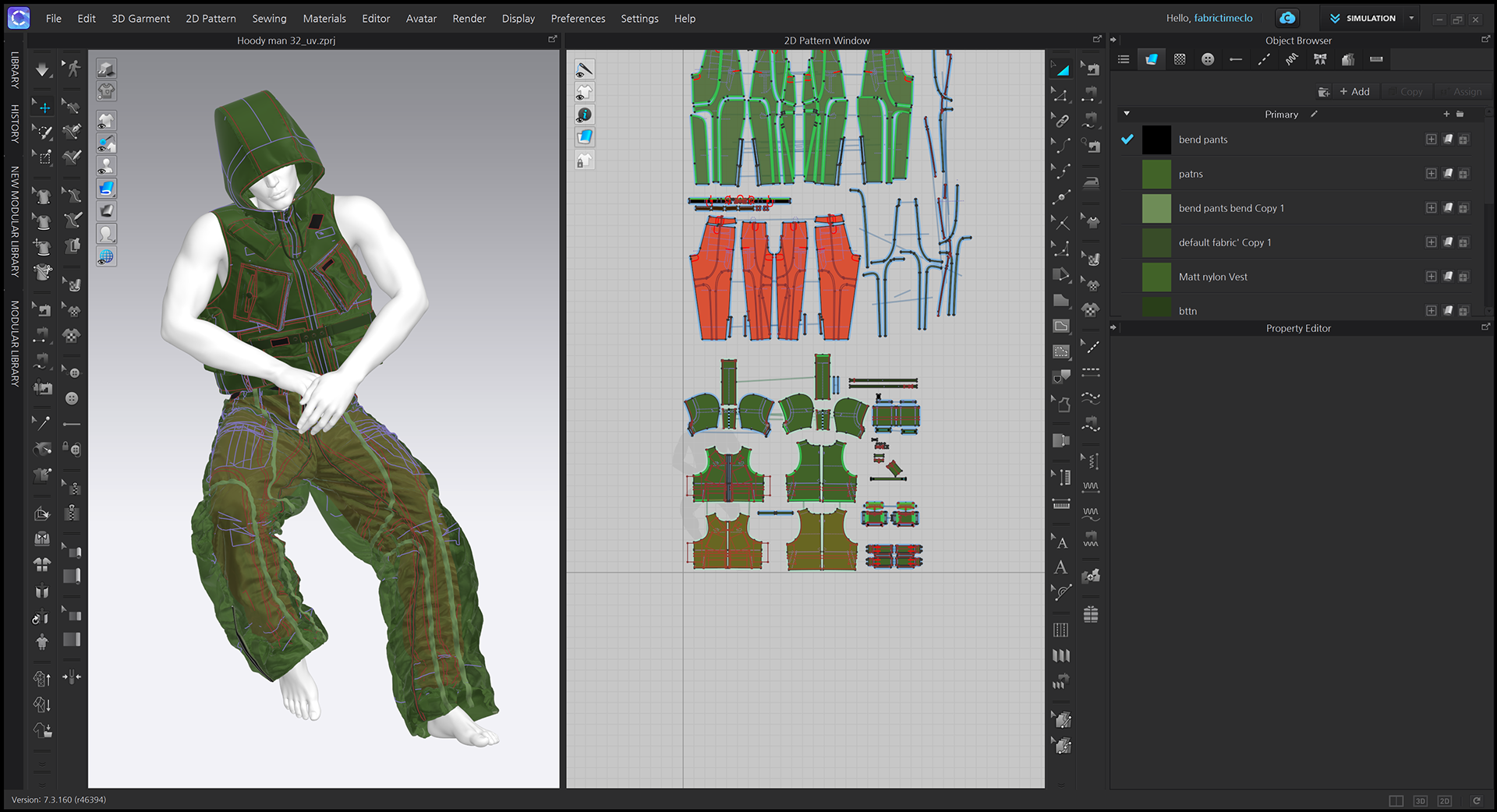Screen dimensions: 1497x812
Task: Collapse the Primary fabric group triangle
Action: coord(1127,114)
